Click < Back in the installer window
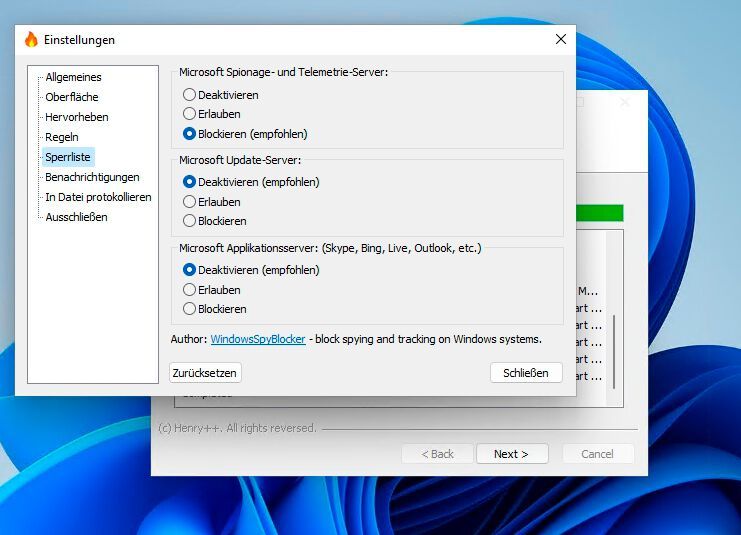The width and height of the screenshot is (741, 535). (x=437, y=454)
